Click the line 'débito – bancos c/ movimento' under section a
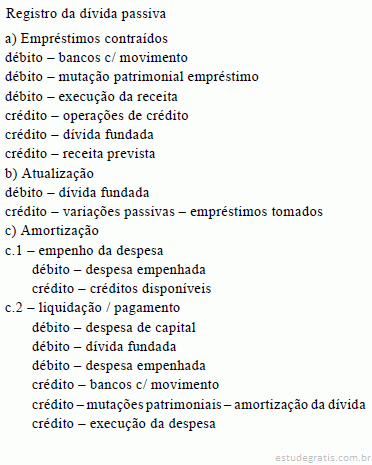Viewport: 372px width, 465px height. 96,58
